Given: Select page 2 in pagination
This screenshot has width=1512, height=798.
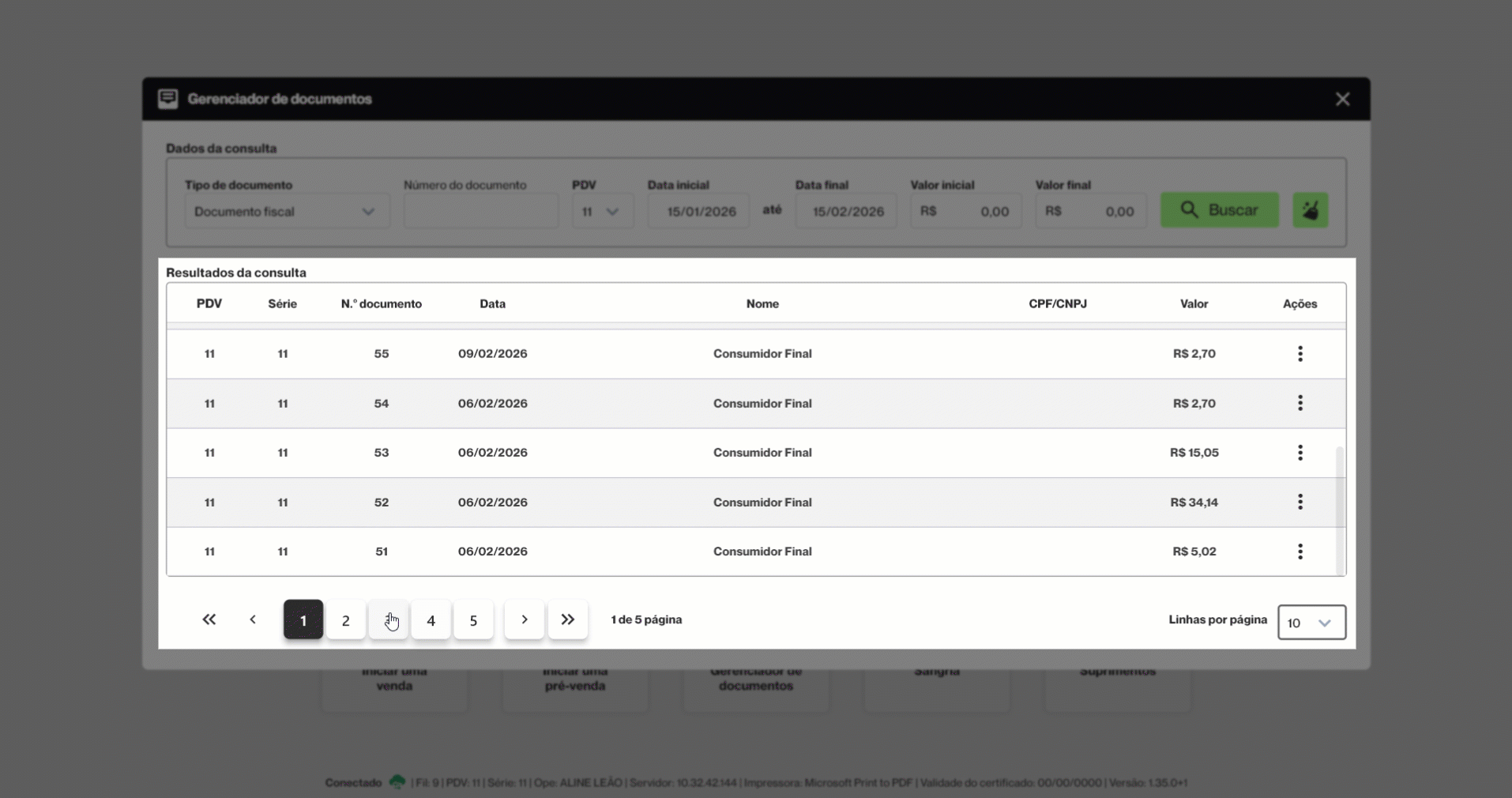Looking at the screenshot, I should [x=346, y=620].
